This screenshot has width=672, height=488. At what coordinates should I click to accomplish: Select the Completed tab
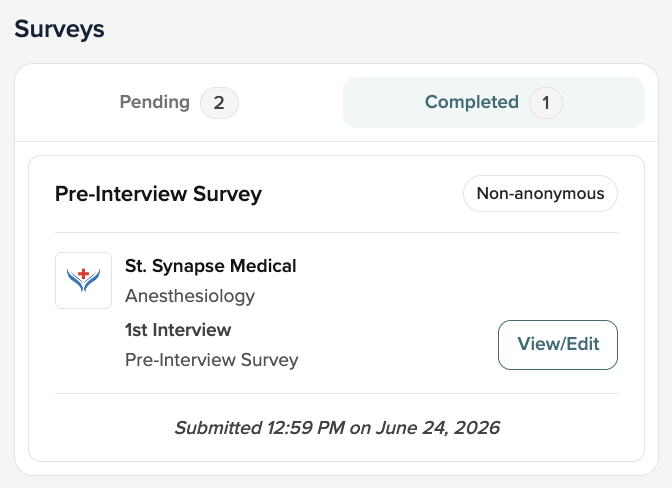click(x=494, y=102)
